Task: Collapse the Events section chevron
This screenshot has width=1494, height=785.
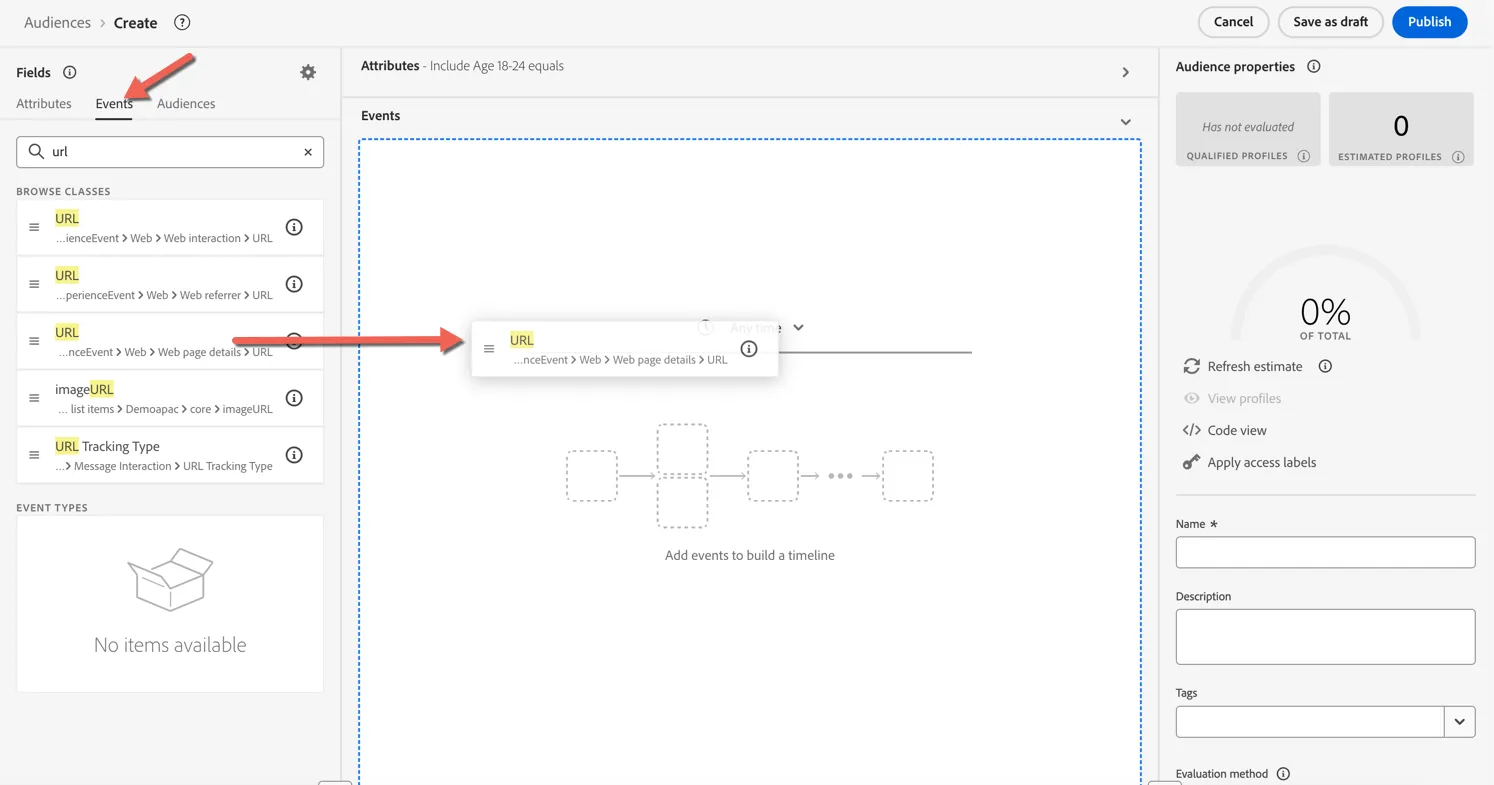Action: 1126,122
